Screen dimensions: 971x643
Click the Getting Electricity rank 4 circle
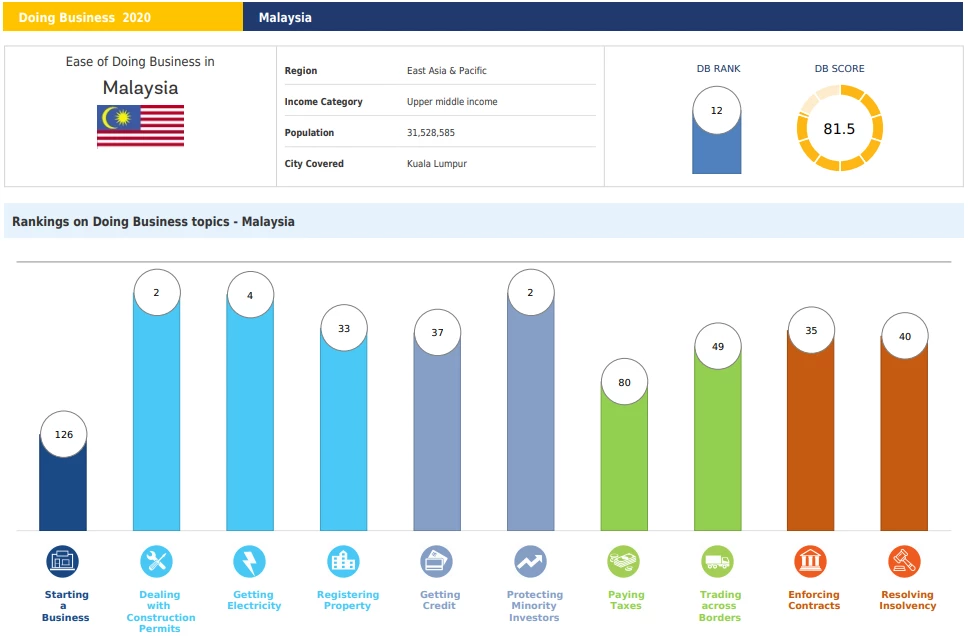coord(250,295)
